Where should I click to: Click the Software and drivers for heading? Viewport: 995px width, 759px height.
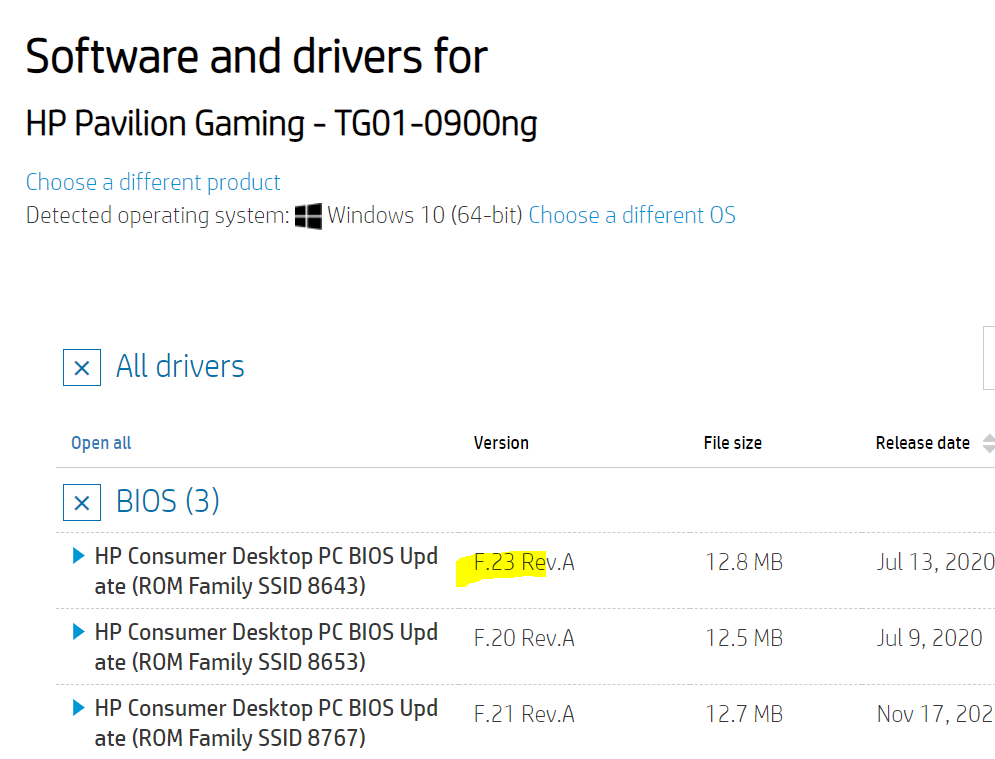(x=257, y=56)
